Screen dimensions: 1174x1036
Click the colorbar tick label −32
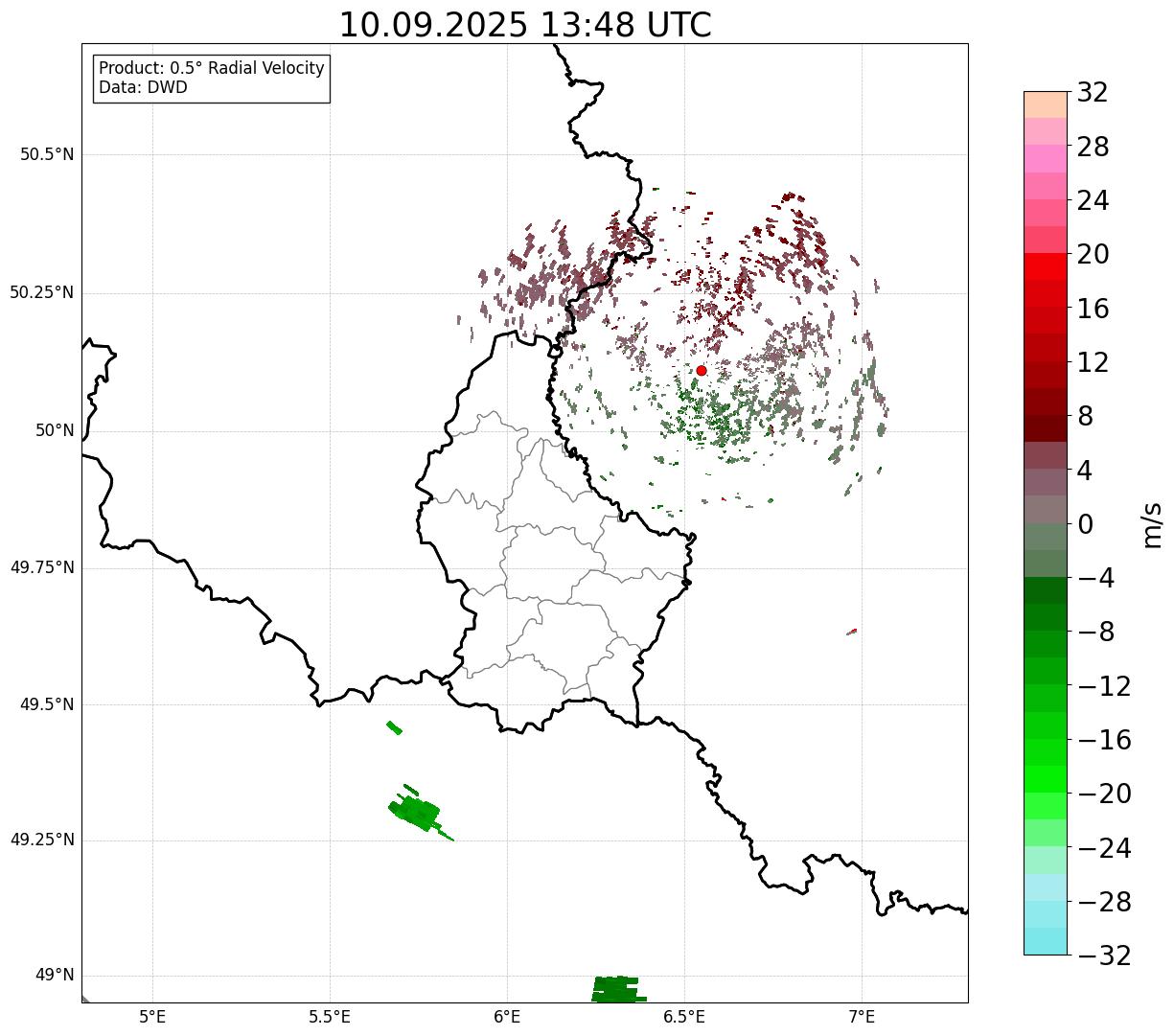[1104, 955]
